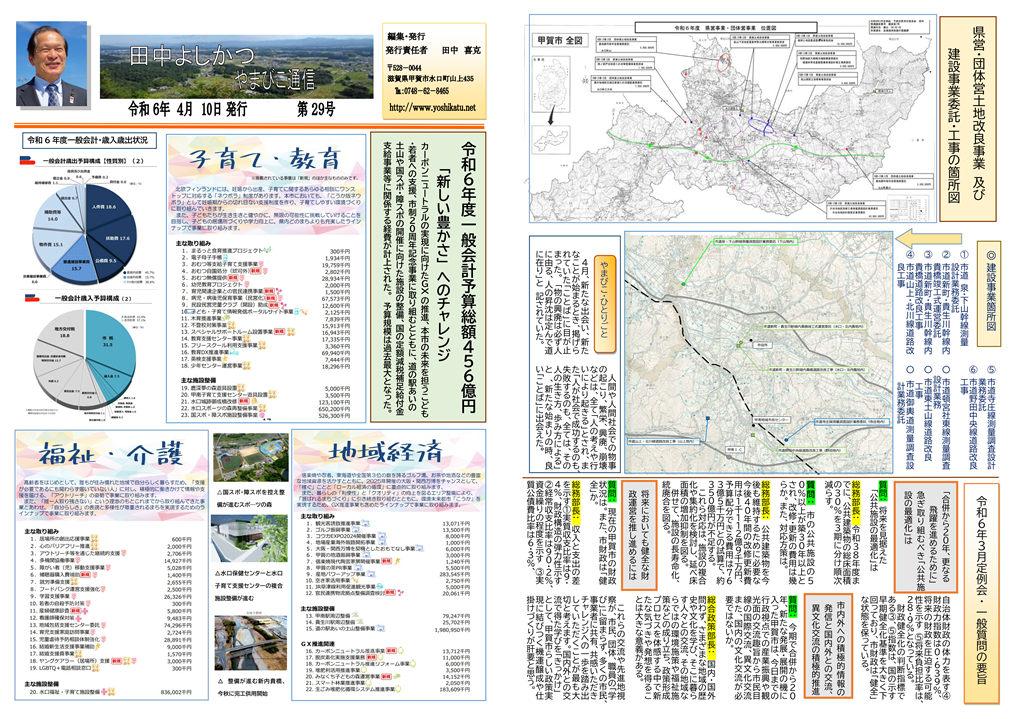Click the 福祉・介護 section heading
Image resolution: width=1016 pixels, height=719 pixels.
(112, 453)
